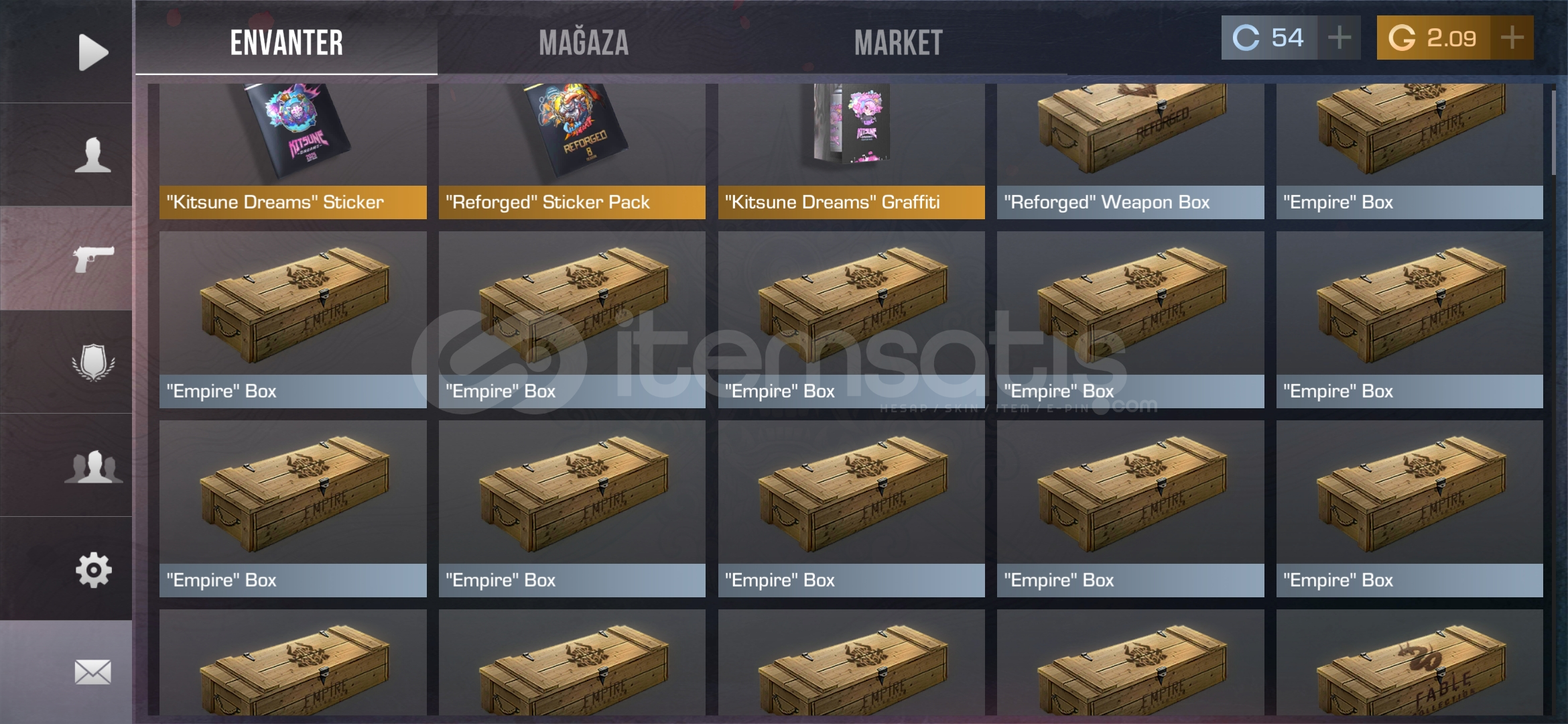
Task: Open the shield laurel rank icon
Action: pyautogui.click(x=93, y=363)
